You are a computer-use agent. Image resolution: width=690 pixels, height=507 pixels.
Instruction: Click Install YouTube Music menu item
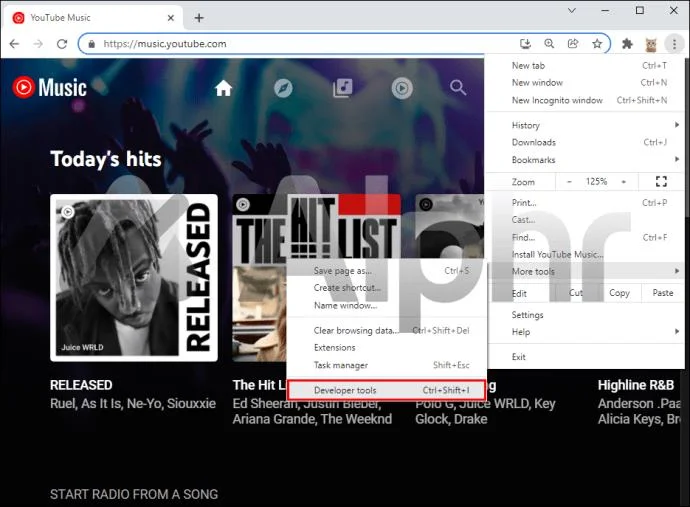point(585,255)
